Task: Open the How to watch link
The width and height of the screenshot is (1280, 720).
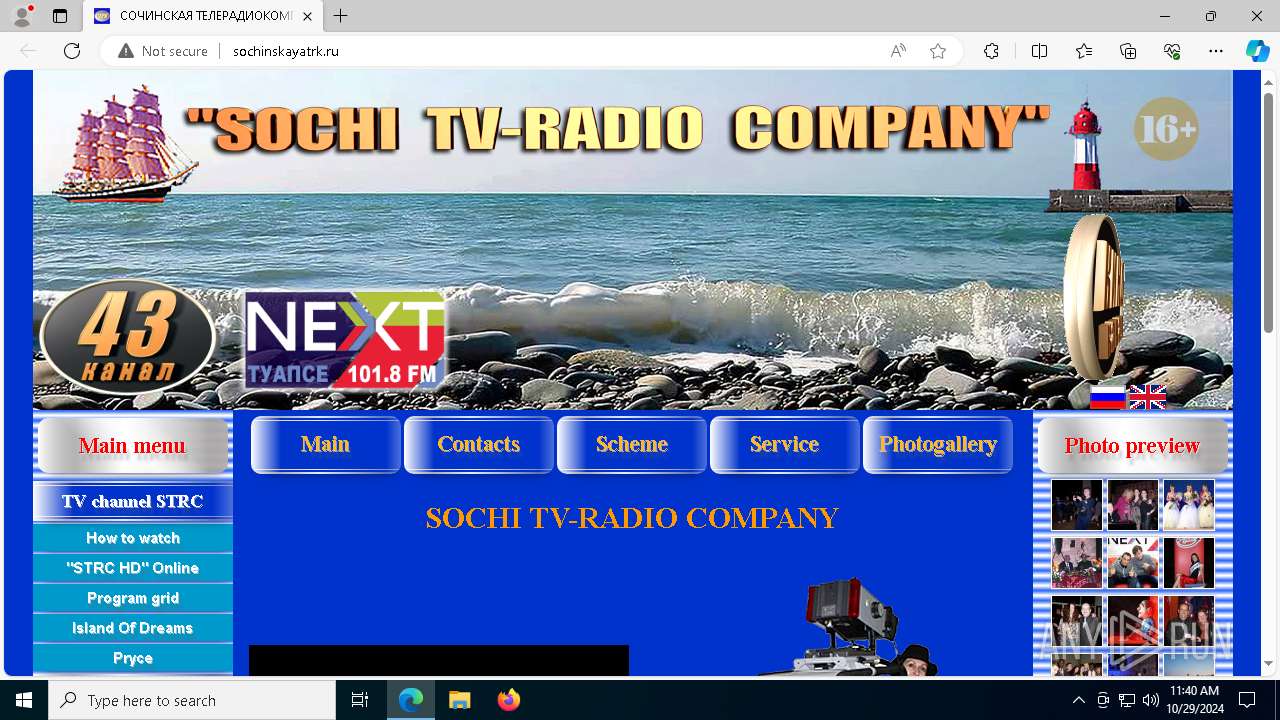Action: click(x=133, y=538)
